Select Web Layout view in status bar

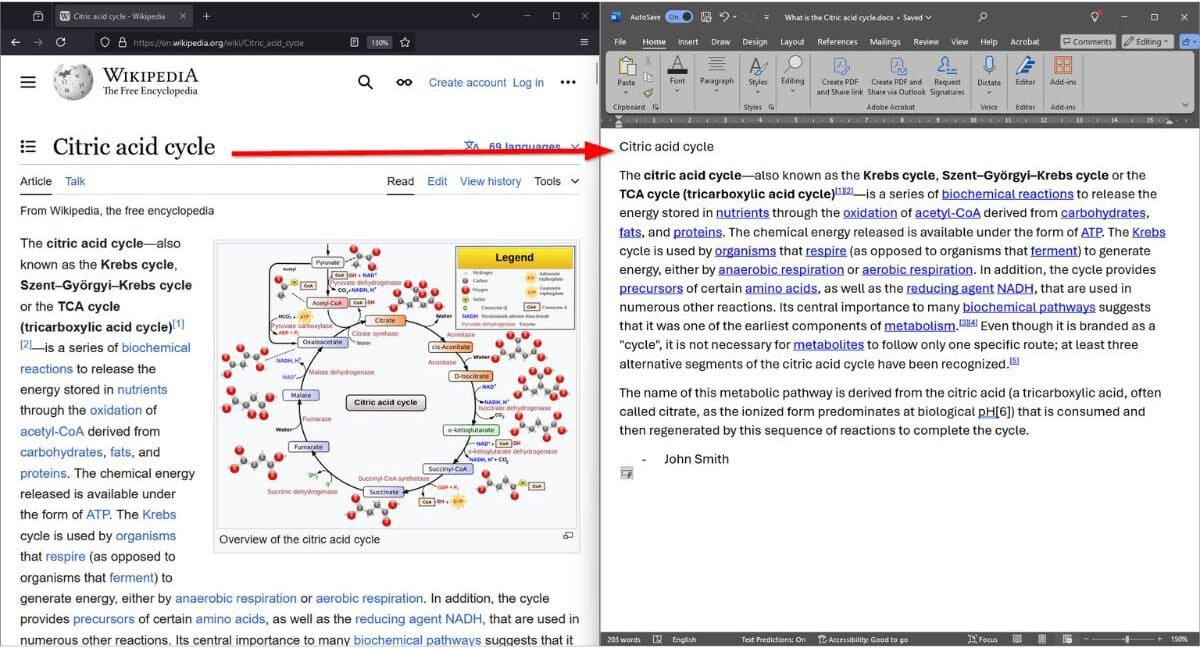(x=1066, y=639)
